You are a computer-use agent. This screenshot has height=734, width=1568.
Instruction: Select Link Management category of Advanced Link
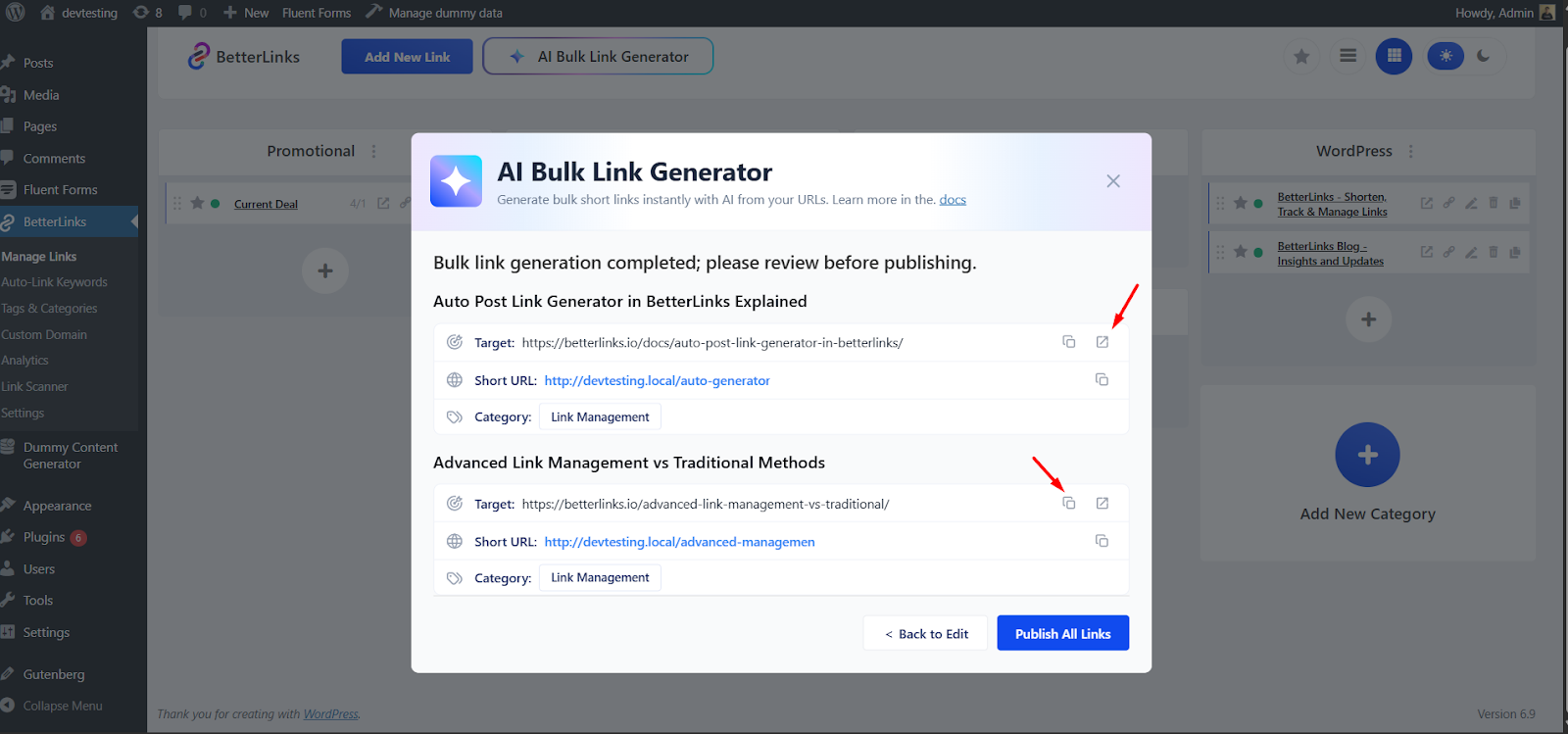(x=600, y=577)
